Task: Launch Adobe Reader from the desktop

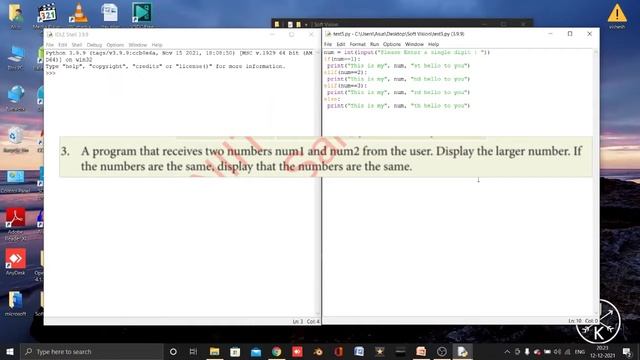Action: (16, 224)
